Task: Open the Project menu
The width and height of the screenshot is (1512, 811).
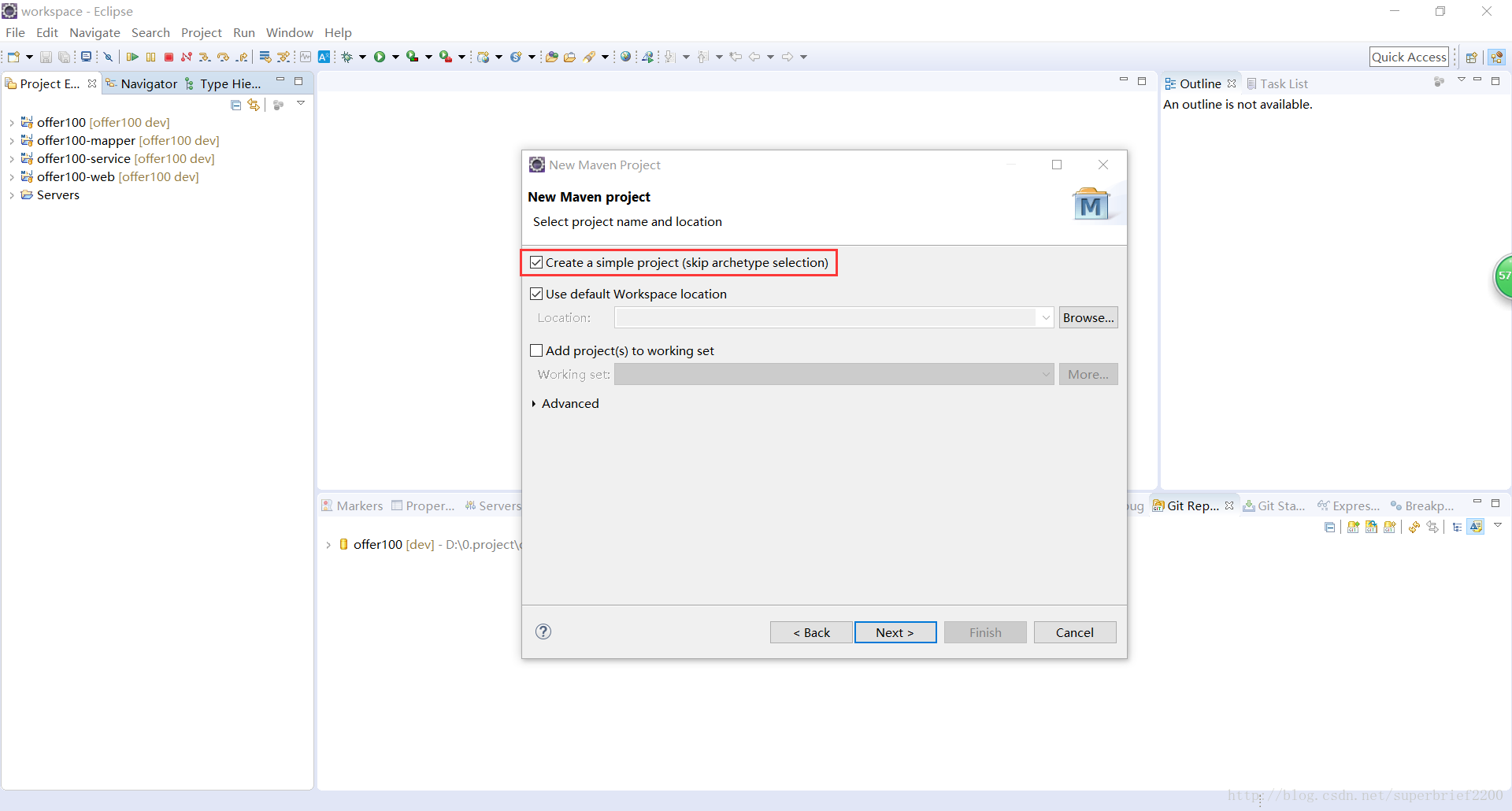Action: point(202,32)
